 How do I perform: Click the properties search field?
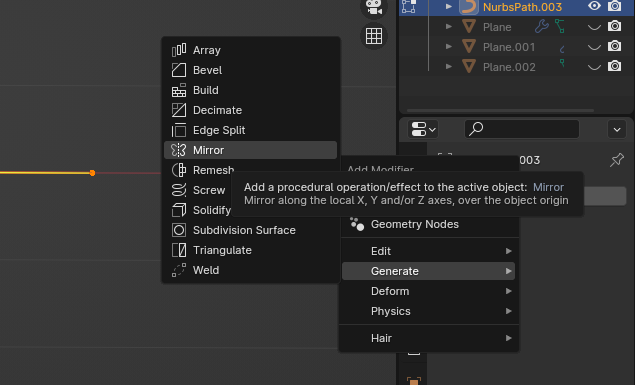click(x=522, y=129)
